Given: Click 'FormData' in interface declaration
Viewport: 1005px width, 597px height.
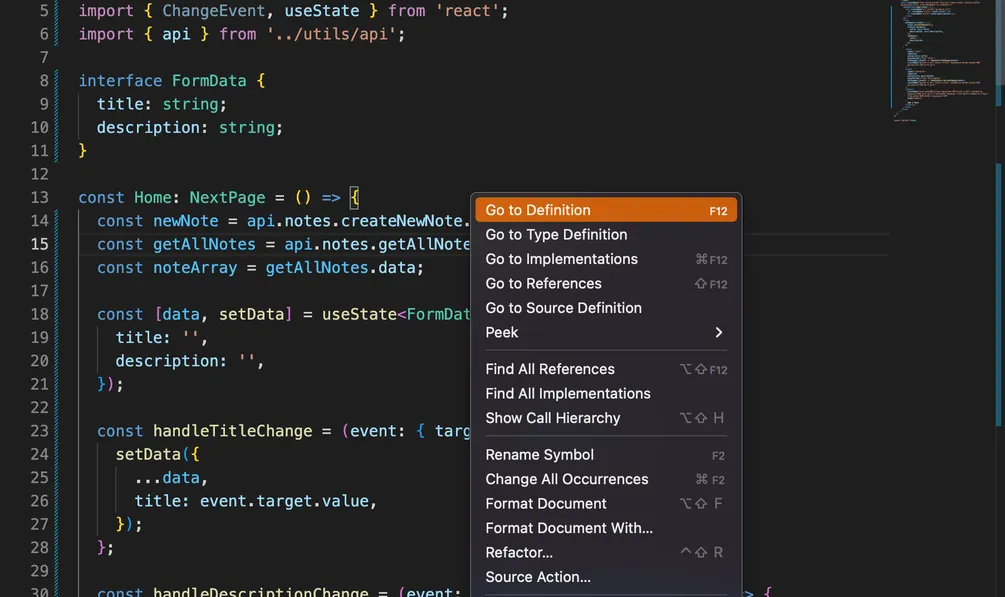Looking at the screenshot, I should coord(209,81).
